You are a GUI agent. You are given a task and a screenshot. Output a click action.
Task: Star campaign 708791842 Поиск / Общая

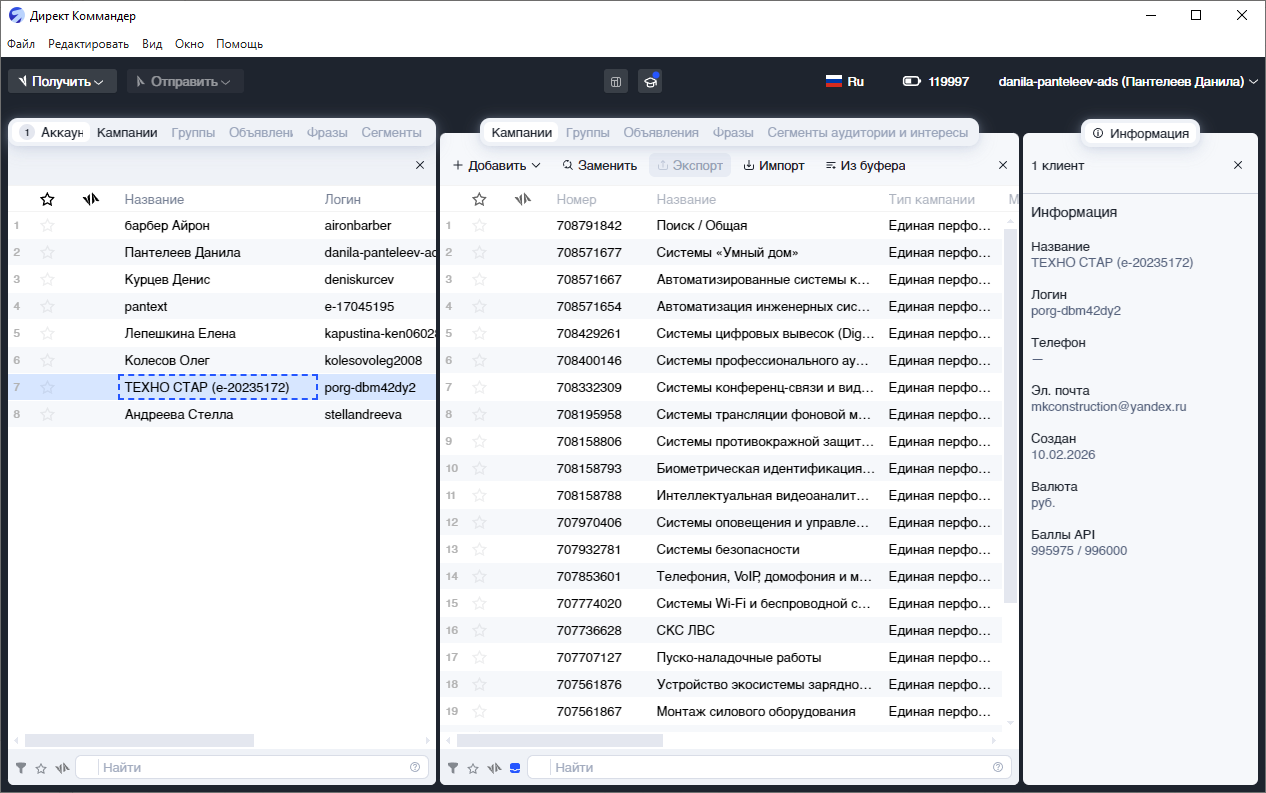[479, 226]
